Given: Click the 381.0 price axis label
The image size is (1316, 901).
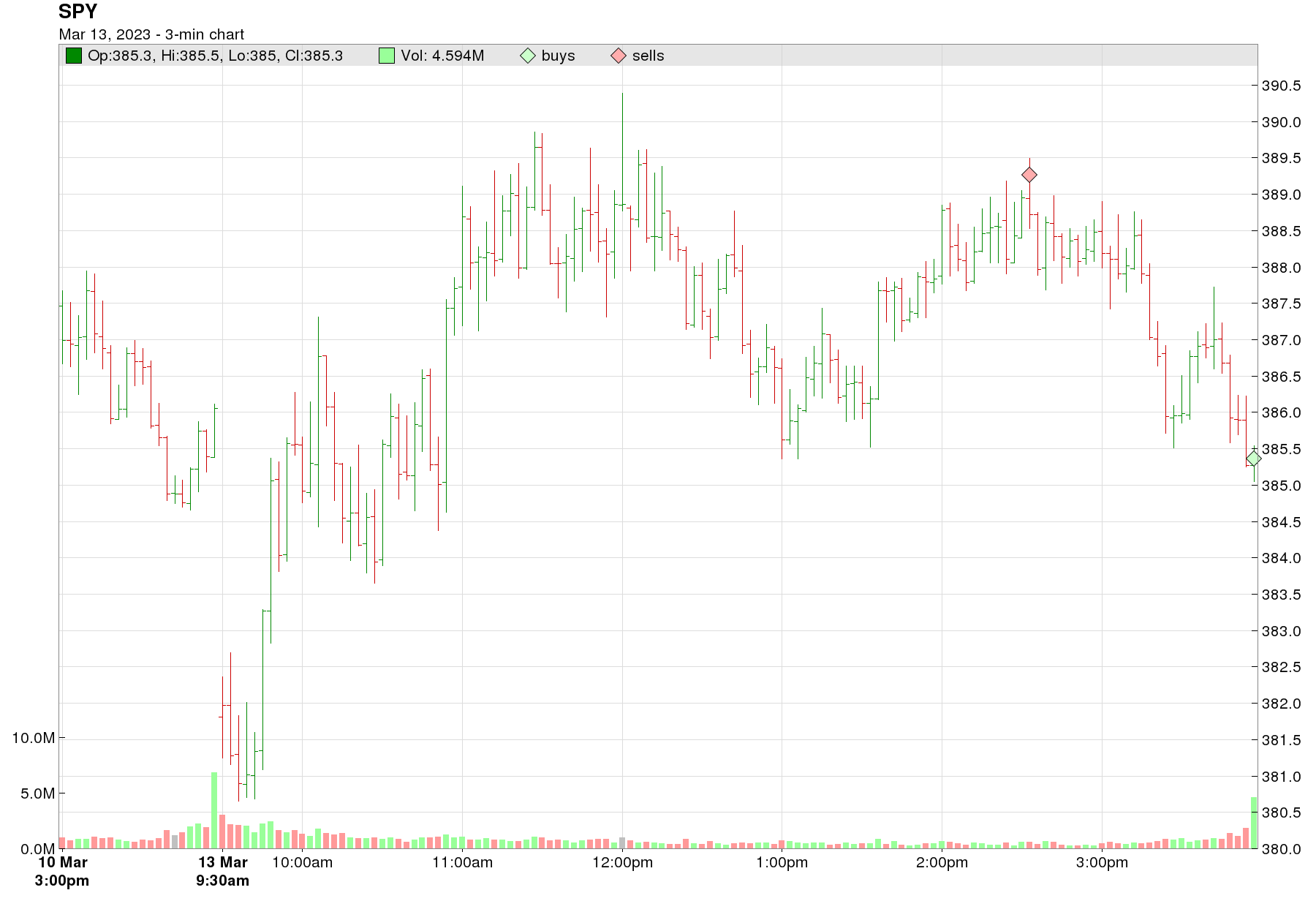Looking at the screenshot, I should pyautogui.click(x=1282, y=777).
